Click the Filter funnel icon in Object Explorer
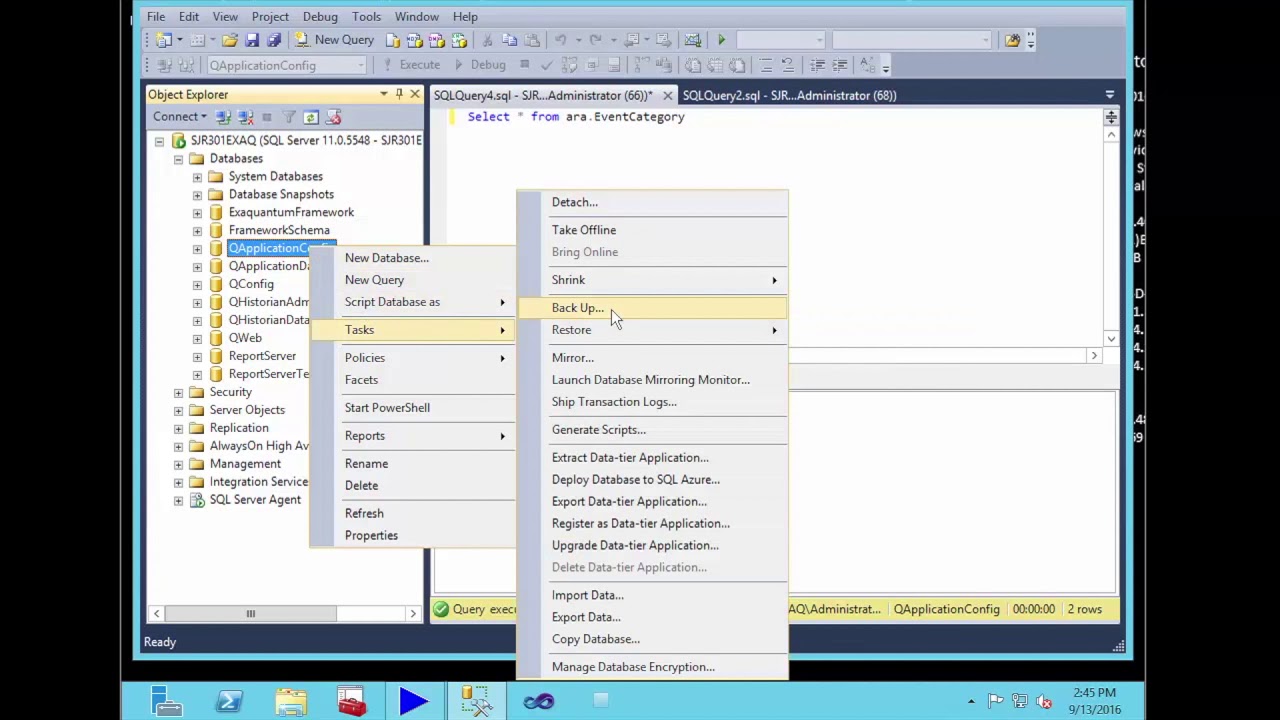Image resolution: width=1280 pixels, height=720 pixels. (x=289, y=117)
